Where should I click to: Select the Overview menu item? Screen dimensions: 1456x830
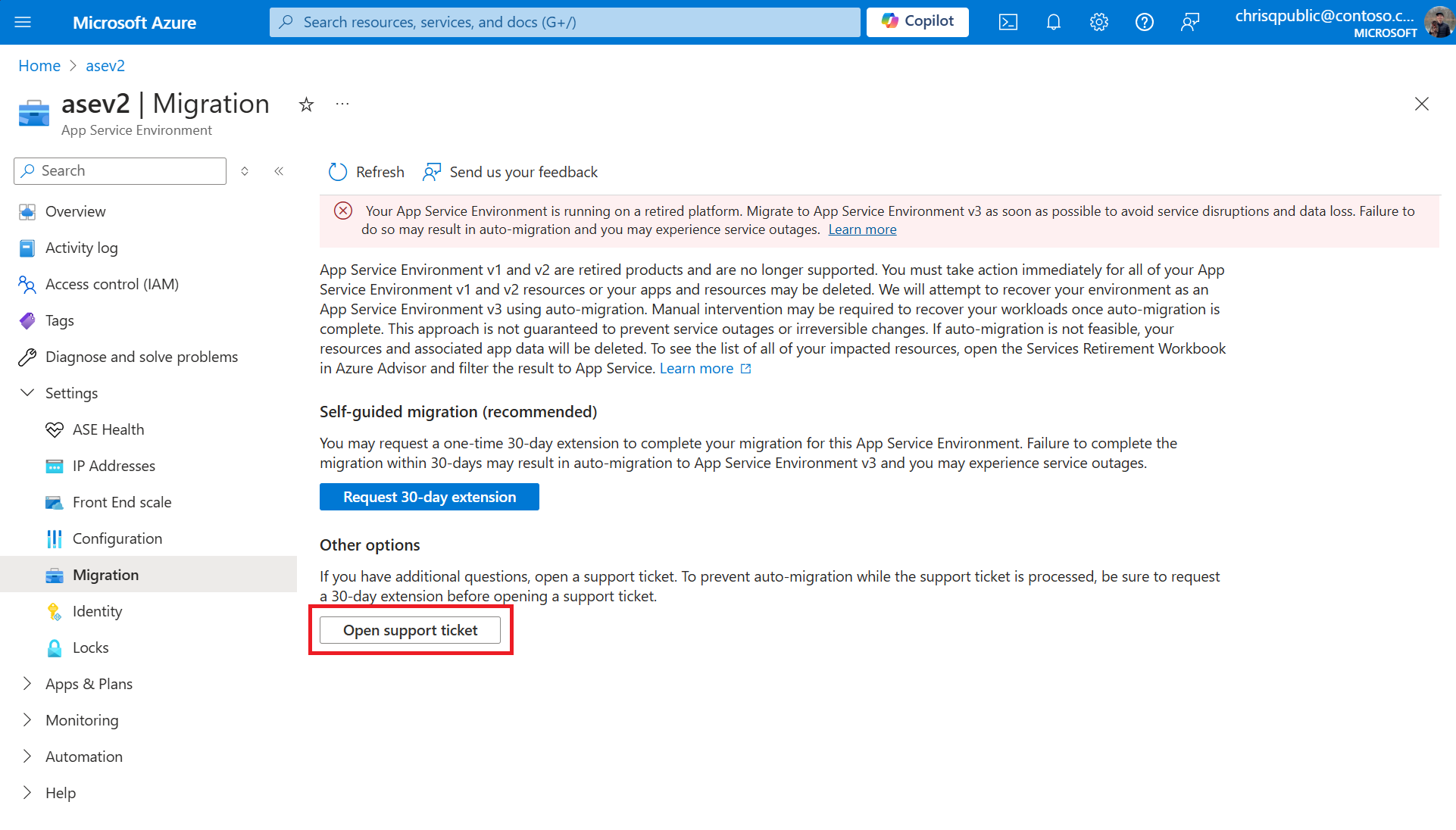click(x=76, y=211)
